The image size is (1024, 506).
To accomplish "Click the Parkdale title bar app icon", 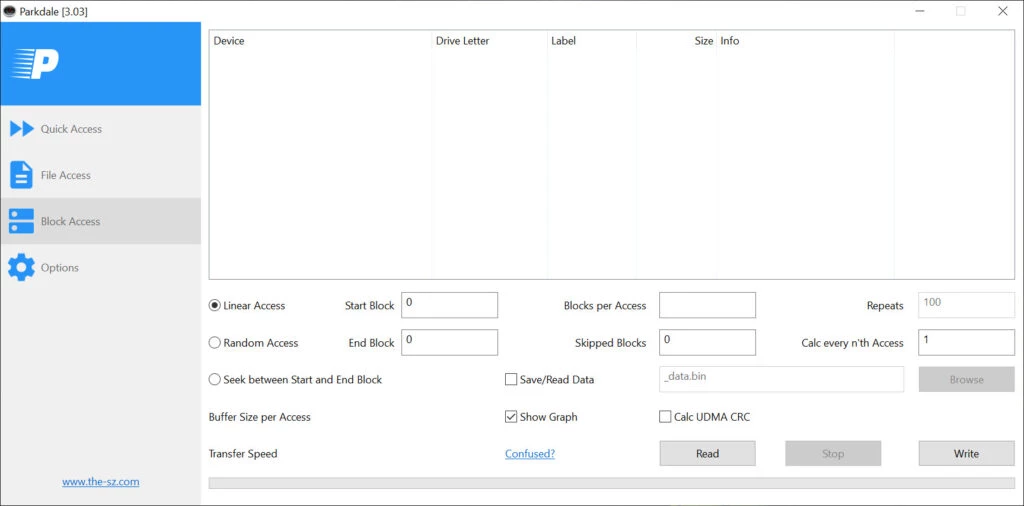I will [10, 11].
